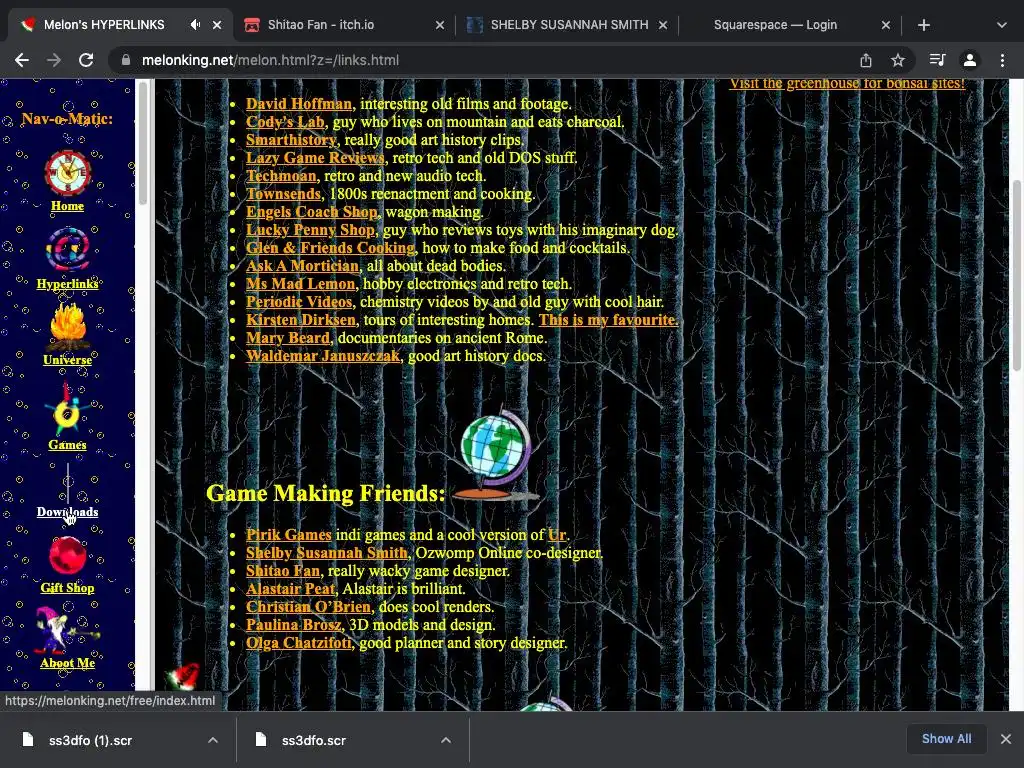Click the browser back arrow
The width and height of the screenshot is (1024, 768).
click(22, 60)
